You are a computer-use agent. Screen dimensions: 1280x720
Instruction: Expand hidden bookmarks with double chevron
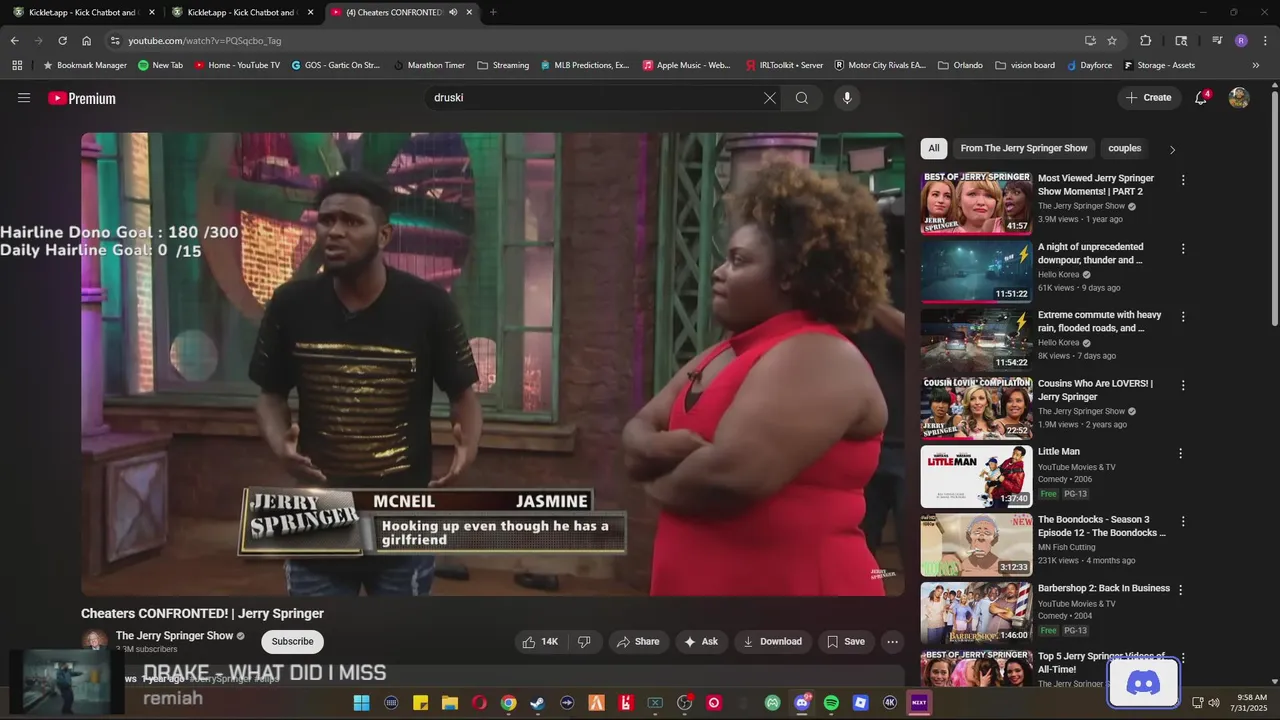pos(1256,65)
